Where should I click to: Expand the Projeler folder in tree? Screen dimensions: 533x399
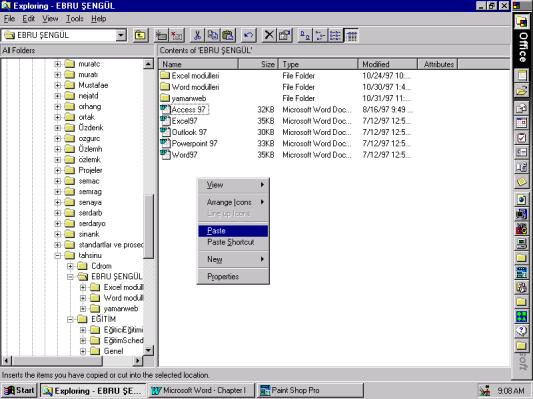(58, 170)
